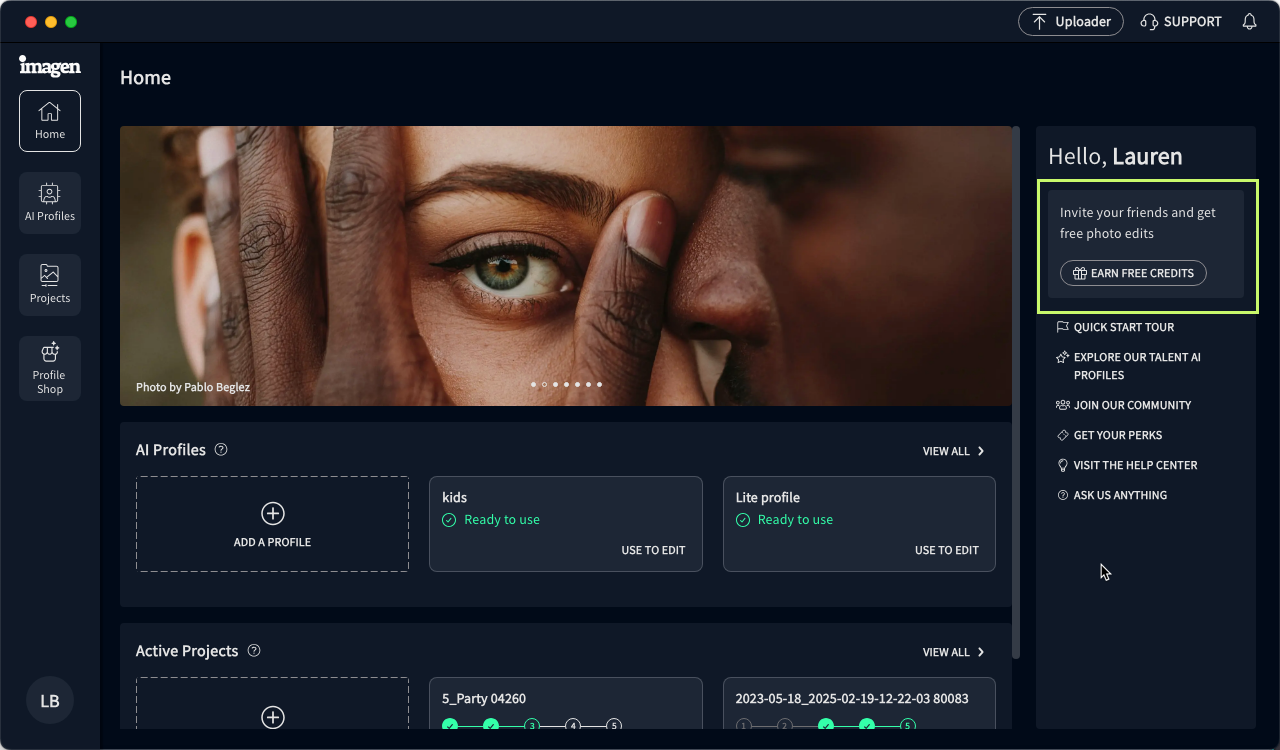Open the Lite profile card title
This screenshot has height=750, width=1280.
point(767,497)
